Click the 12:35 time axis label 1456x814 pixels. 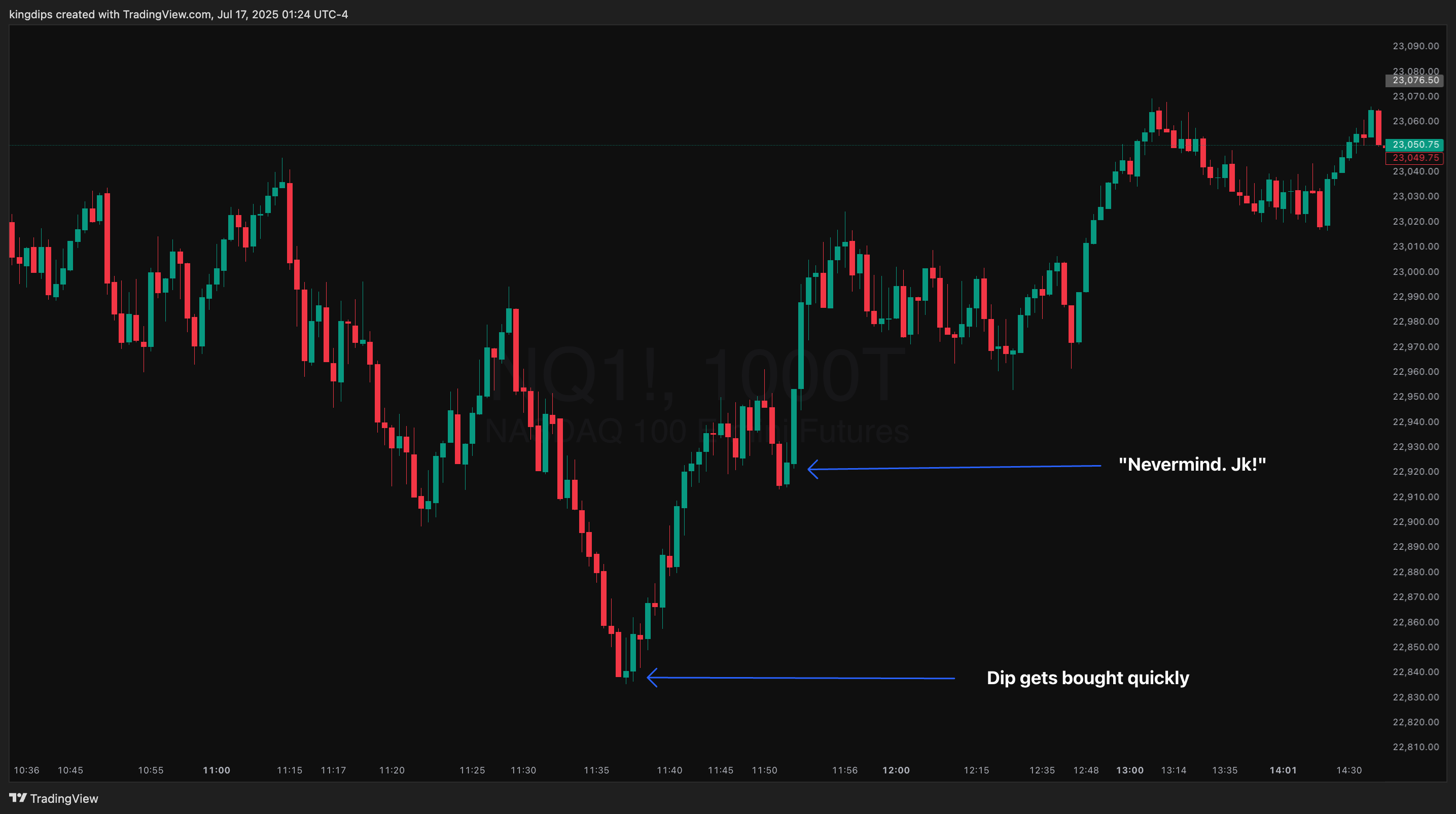(x=1042, y=770)
